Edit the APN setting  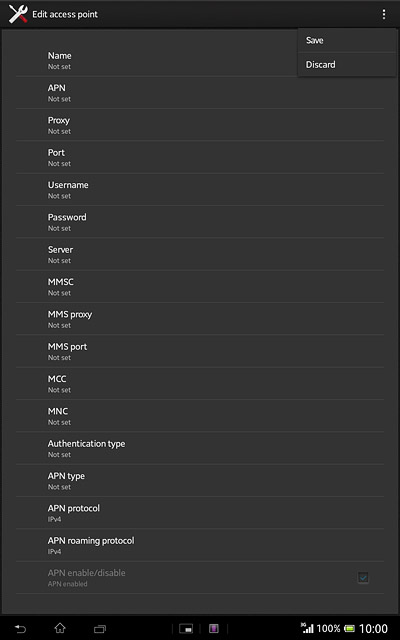click(x=200, y=93)
